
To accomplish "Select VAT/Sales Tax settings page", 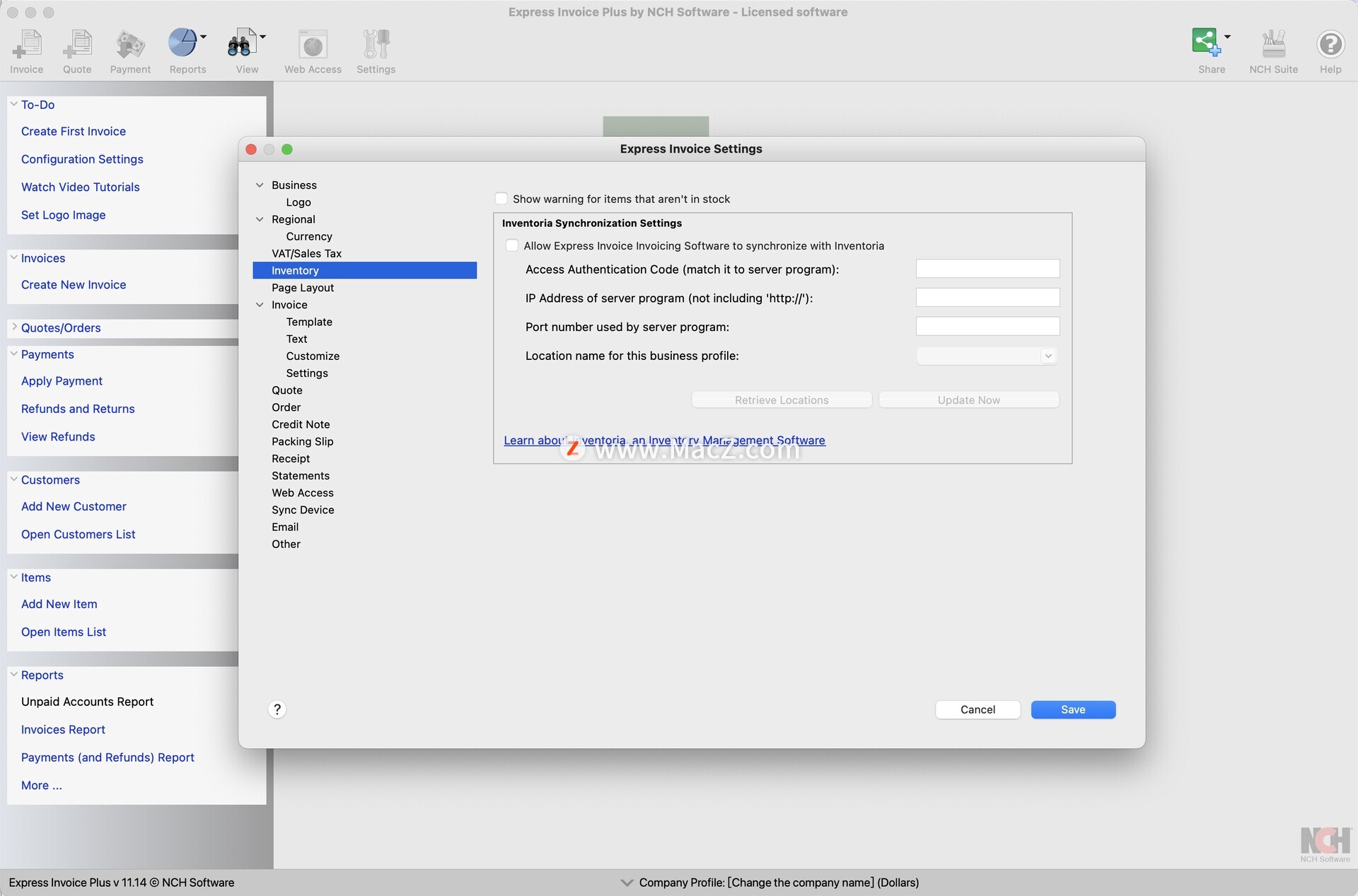I will click(x=306, y=253).
